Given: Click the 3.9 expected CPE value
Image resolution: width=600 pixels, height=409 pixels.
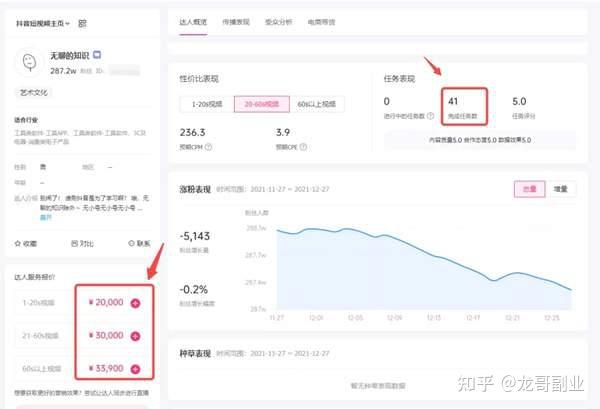Looking at the screenshot, I should tap(283, 132).
